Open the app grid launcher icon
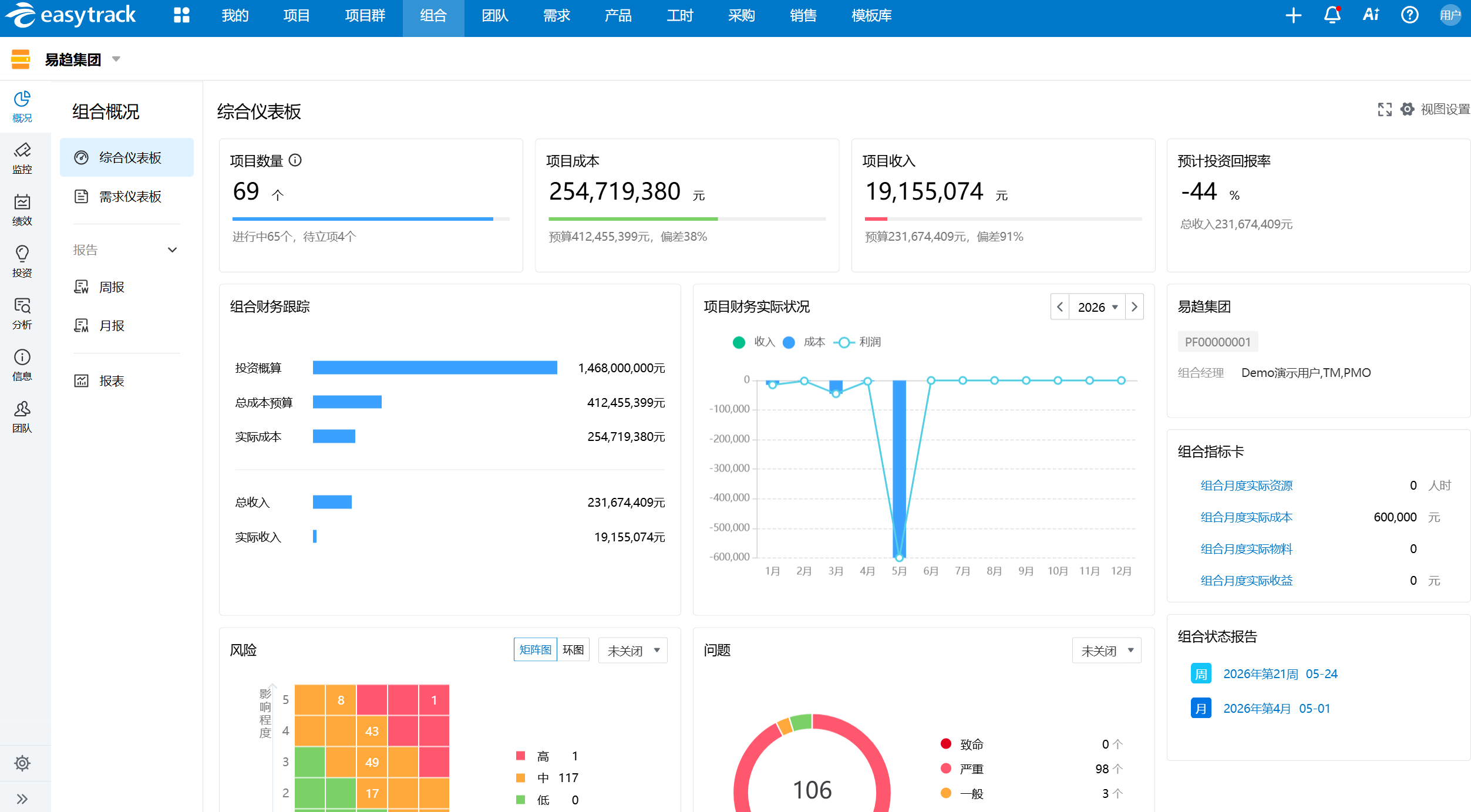The image size is (1471, 812). point(181,15)
